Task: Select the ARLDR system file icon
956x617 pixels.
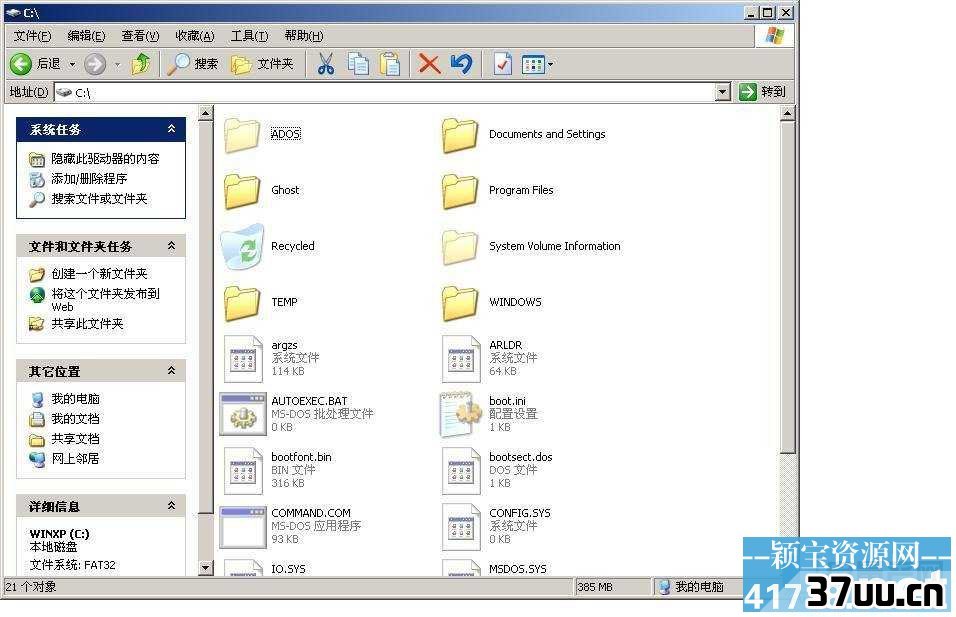Action: (461, 359)
